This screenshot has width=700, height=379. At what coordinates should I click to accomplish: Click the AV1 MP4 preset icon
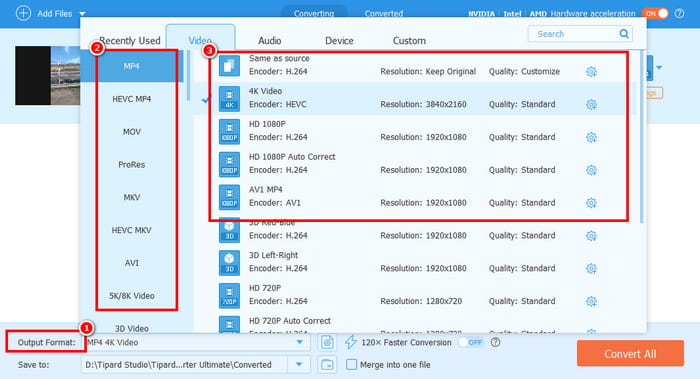pos(229,197)
